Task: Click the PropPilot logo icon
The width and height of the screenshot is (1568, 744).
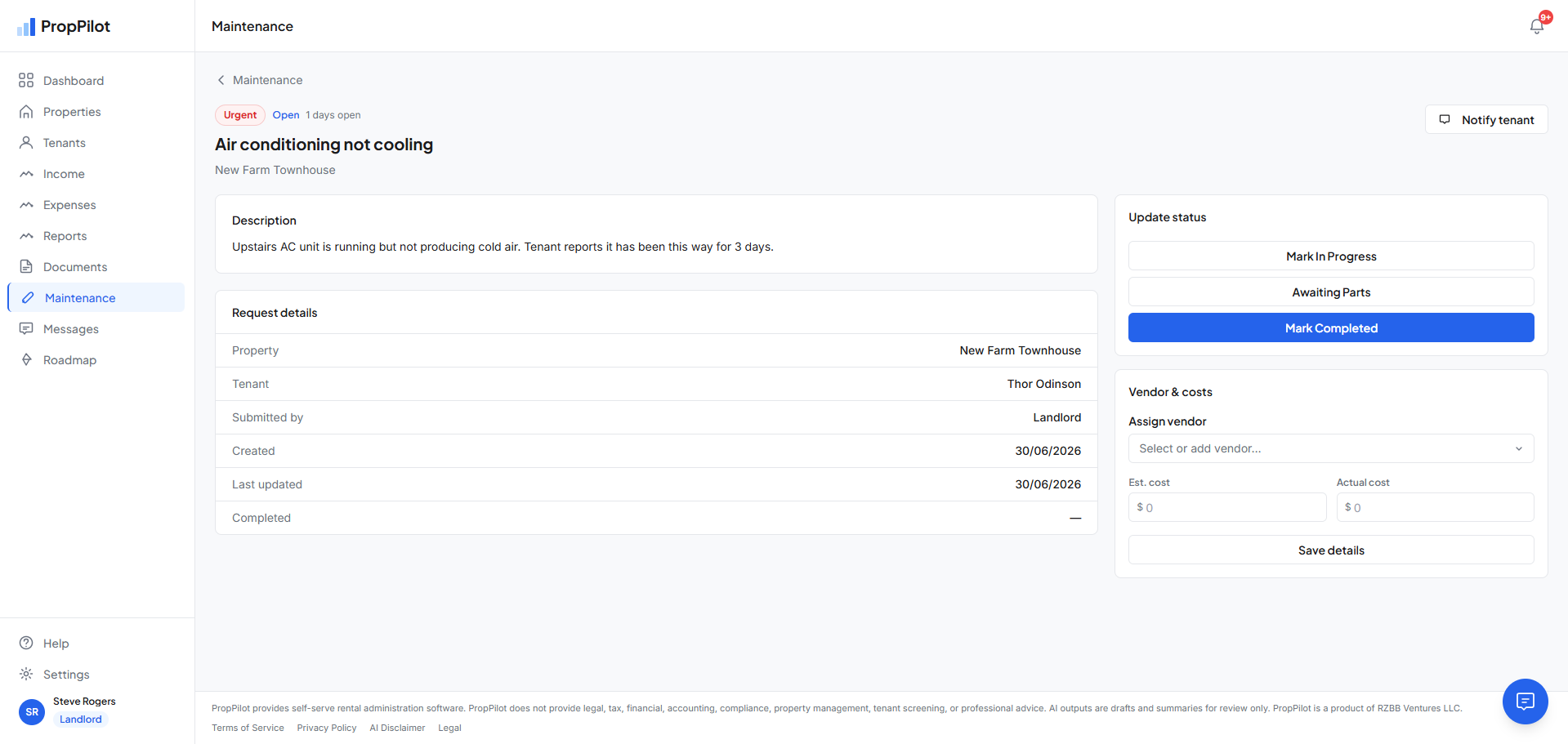Action: tap(26, 27)
